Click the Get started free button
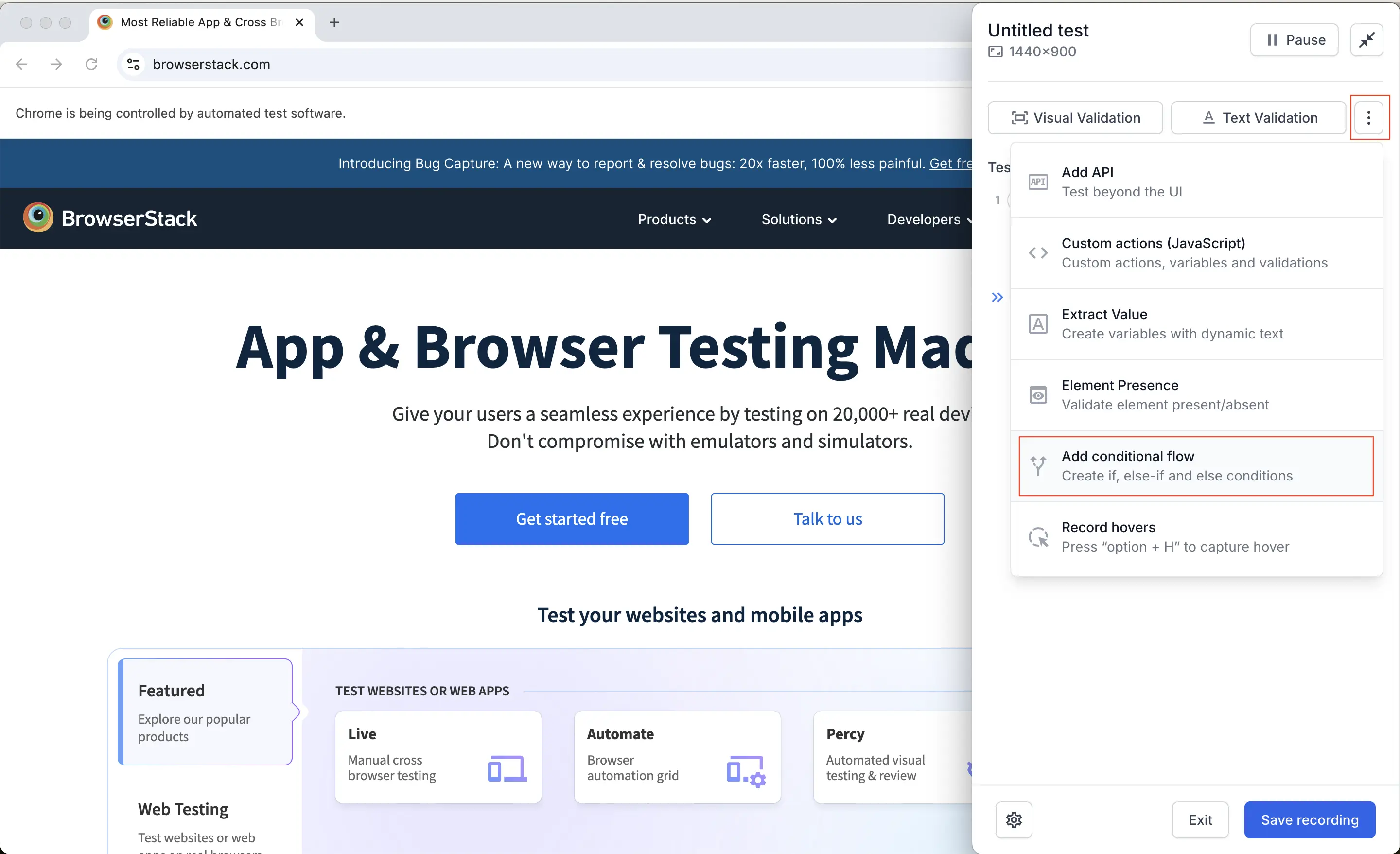 (572, 518)
